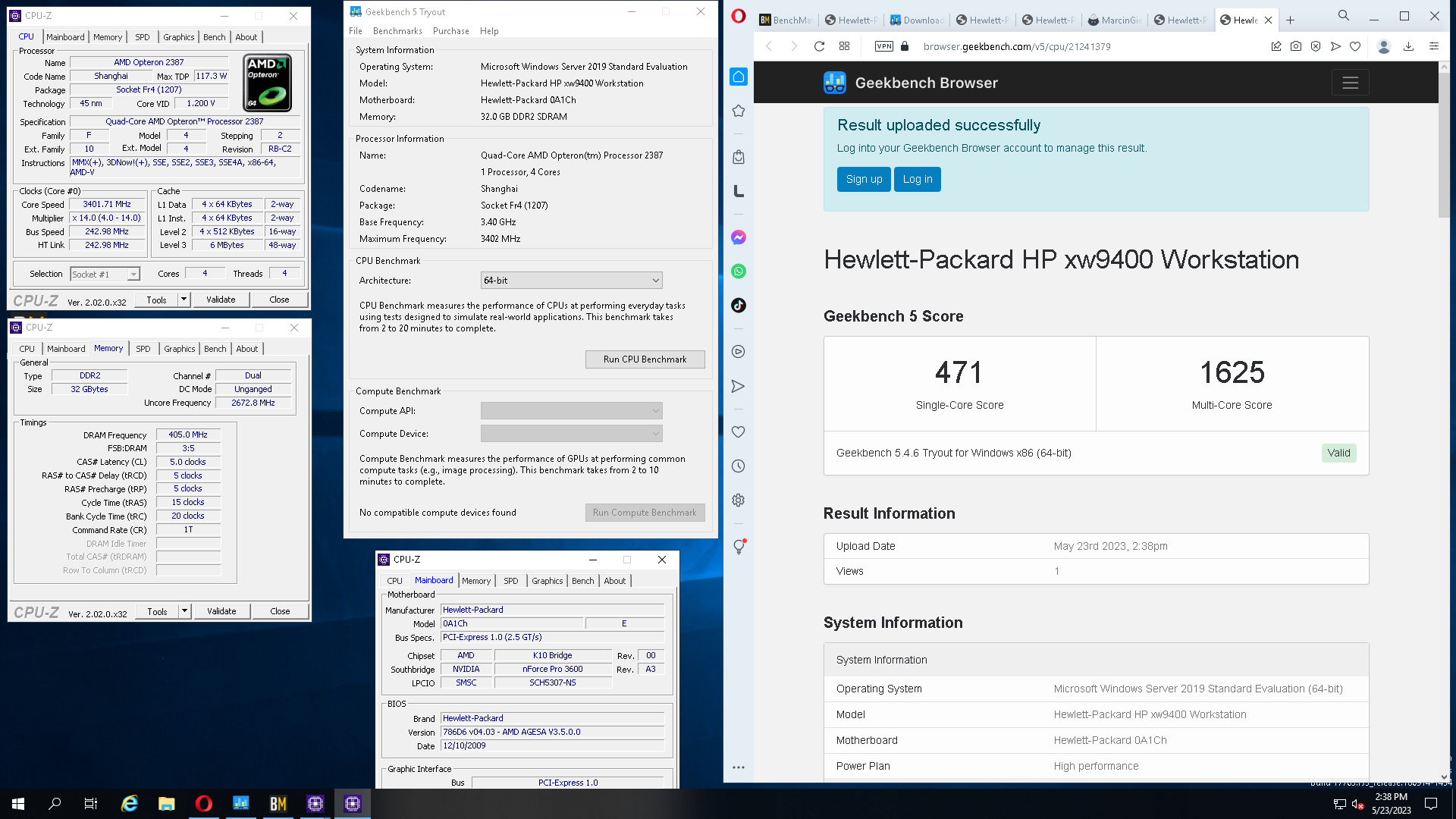This screenshot has height=819, width=1456.
Task: Open Memory tab in Mainboard CPU-Z window
Action: point(476,581)
